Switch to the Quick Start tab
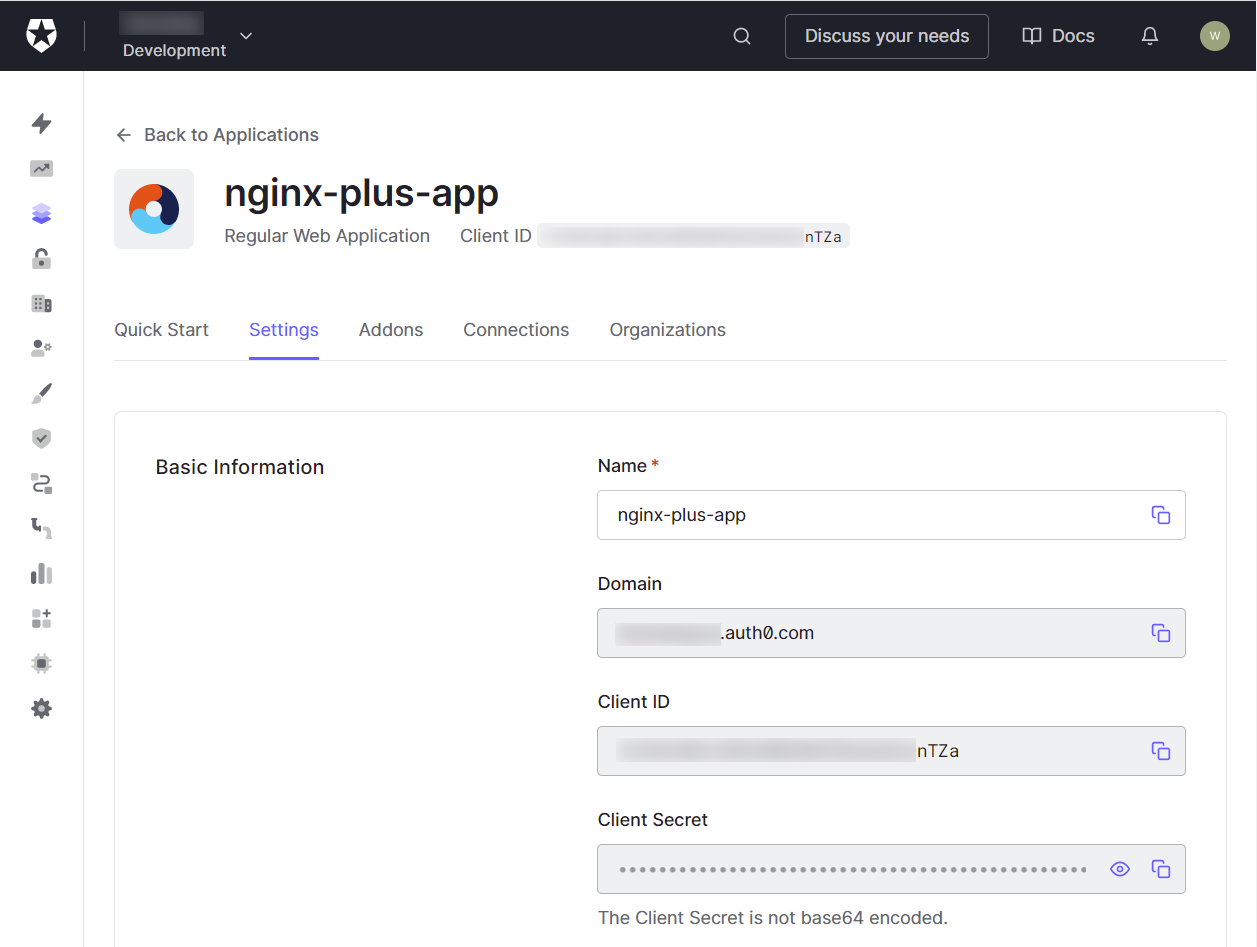 pyautogui.click(x=161, y=329)
